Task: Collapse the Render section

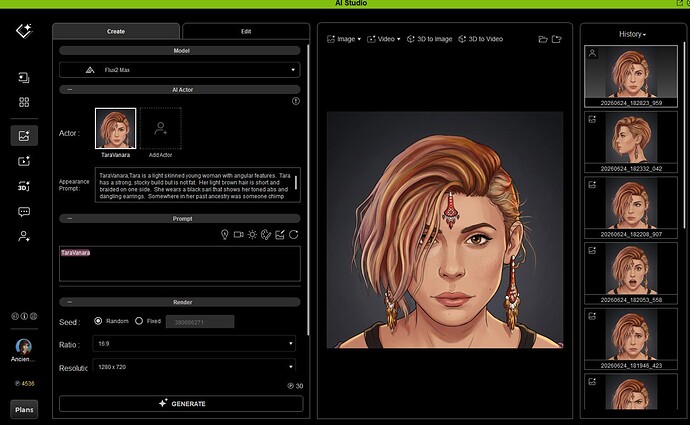Action: (70, 302)
